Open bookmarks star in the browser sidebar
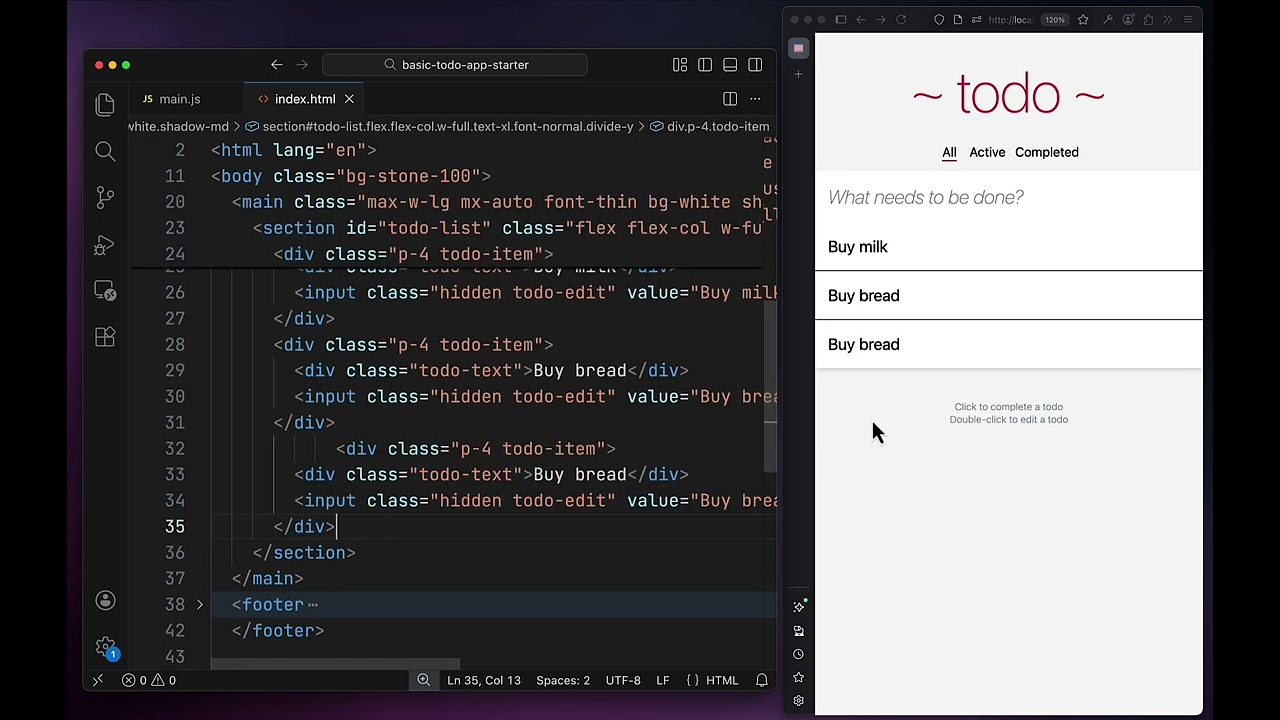This screenshot has height=720, width=1280. click(799, 677)
